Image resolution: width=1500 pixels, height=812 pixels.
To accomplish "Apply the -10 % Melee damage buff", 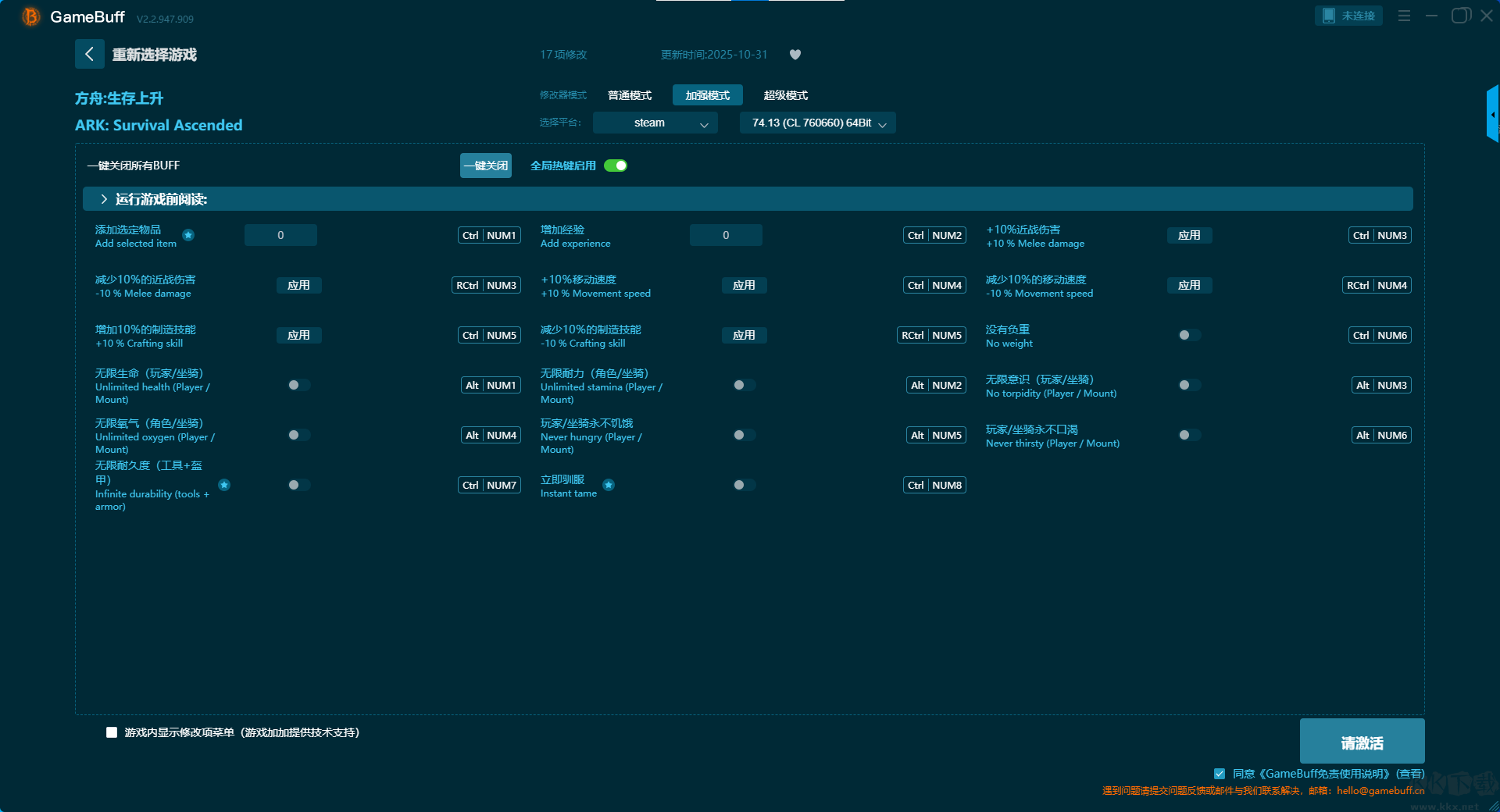I will [299, 285].
